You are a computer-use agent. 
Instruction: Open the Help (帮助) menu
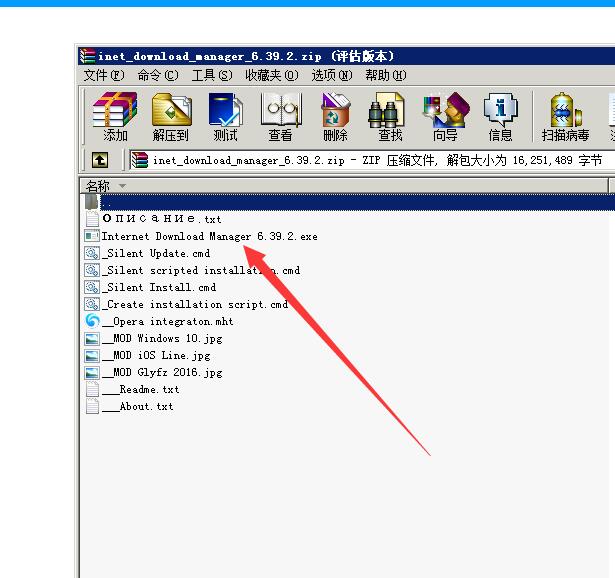[385, 75]
